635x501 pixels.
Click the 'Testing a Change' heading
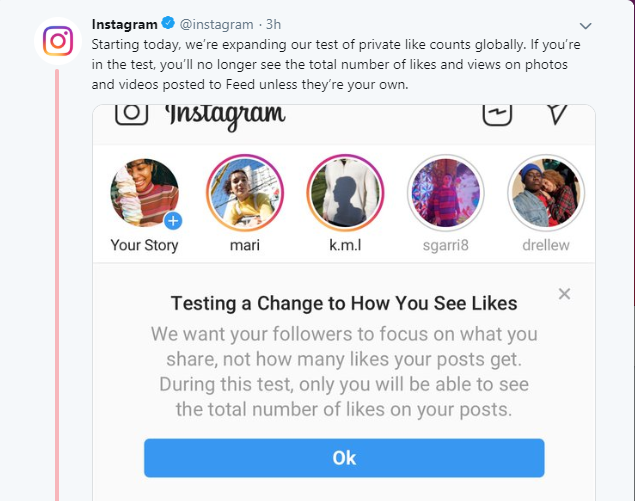coord(344,303)
